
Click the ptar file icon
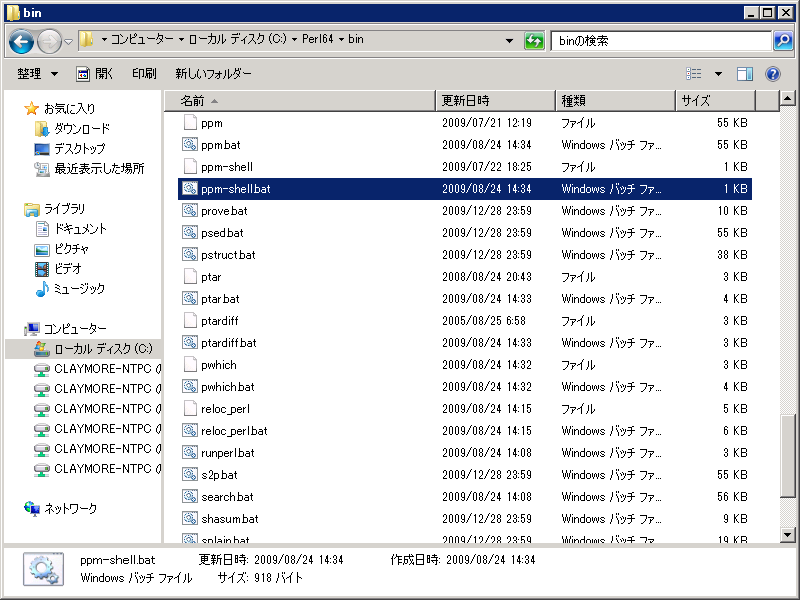point(190,277)
